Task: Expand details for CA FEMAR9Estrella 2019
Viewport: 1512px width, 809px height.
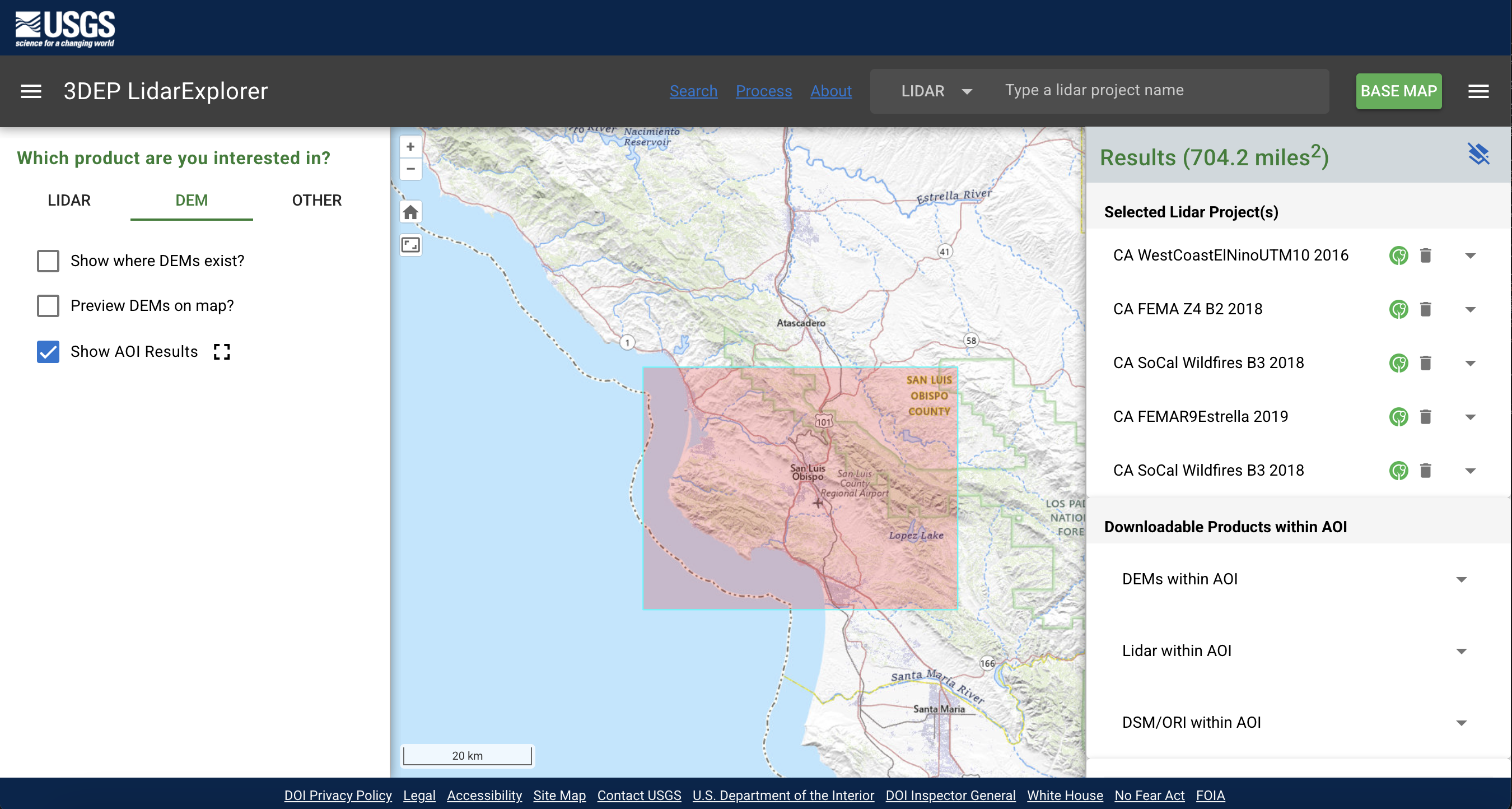Action: pyautogui.click(x=1471, y=417)
